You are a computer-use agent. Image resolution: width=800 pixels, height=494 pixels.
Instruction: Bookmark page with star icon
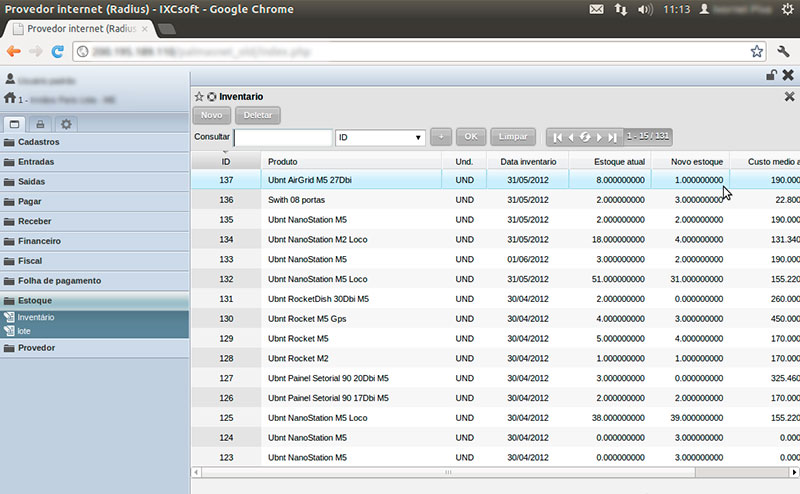tap(756, 51)
